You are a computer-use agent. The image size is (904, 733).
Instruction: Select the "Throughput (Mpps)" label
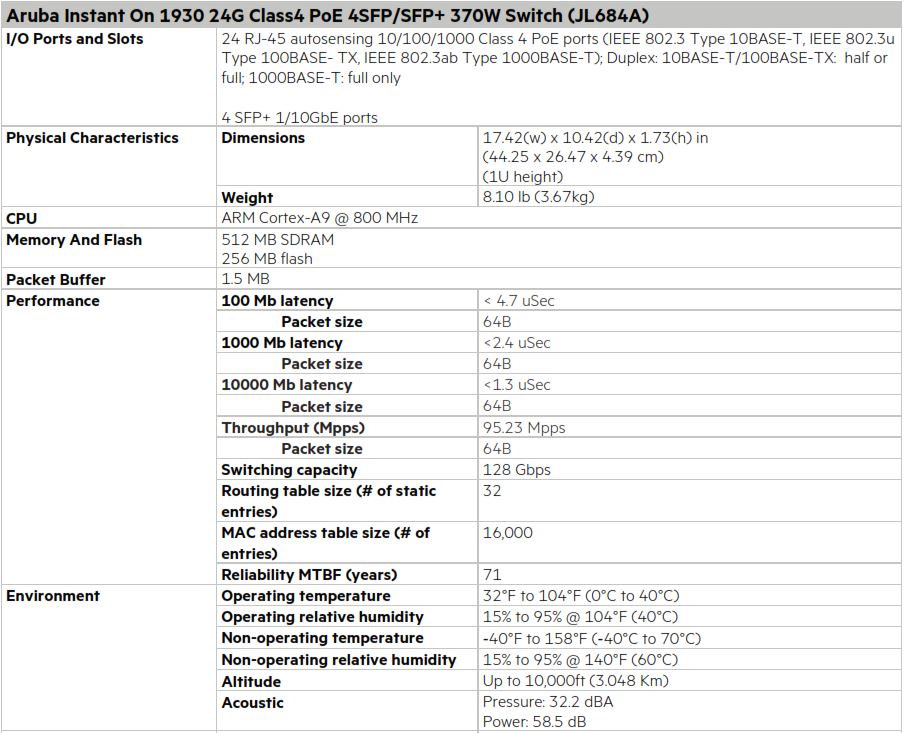tap(293, 428)
